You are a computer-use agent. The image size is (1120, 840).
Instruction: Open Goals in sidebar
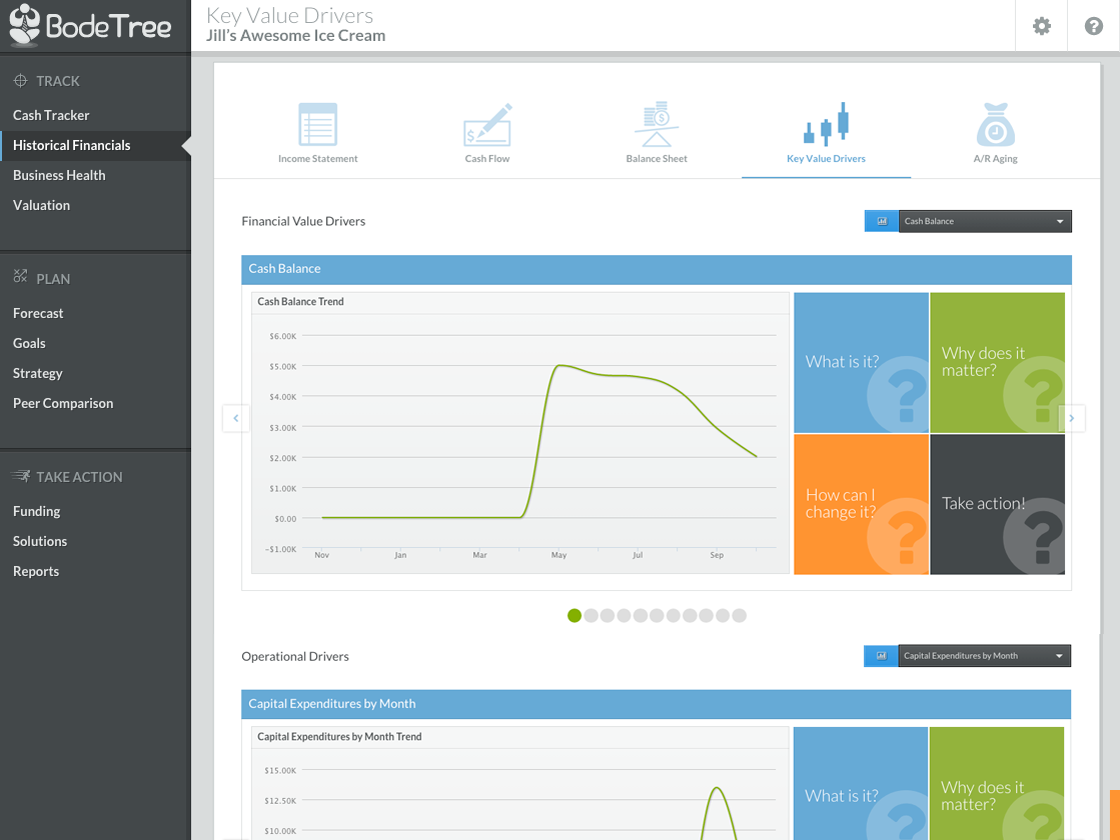(29, 343)
